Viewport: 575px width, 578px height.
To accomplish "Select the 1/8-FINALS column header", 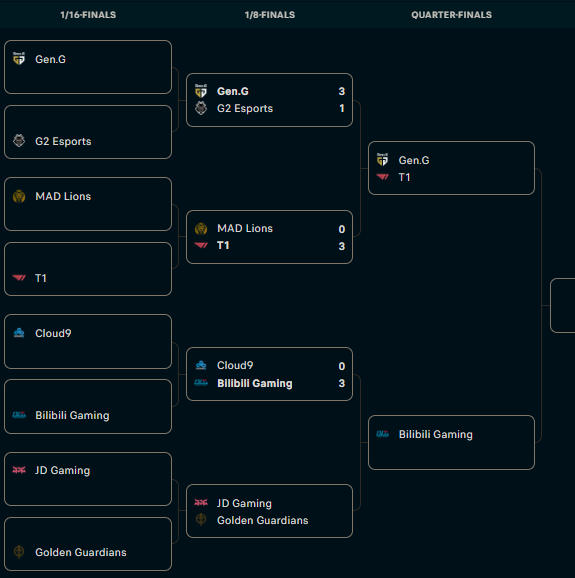I will 270,15.
